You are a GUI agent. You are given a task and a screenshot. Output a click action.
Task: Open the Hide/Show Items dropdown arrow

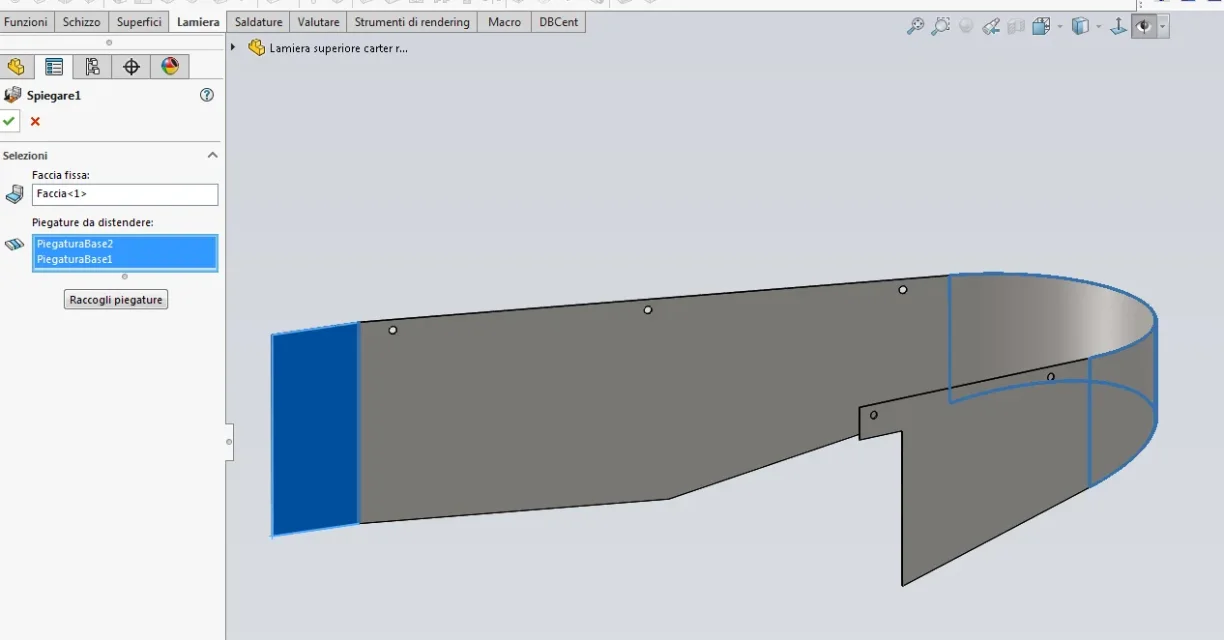click(x=1162, y=27)
